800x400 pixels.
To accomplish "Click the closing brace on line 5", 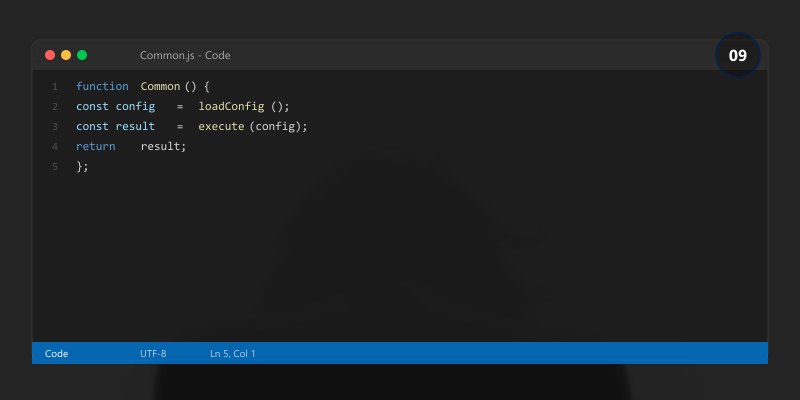I will (x=80, y=167).
